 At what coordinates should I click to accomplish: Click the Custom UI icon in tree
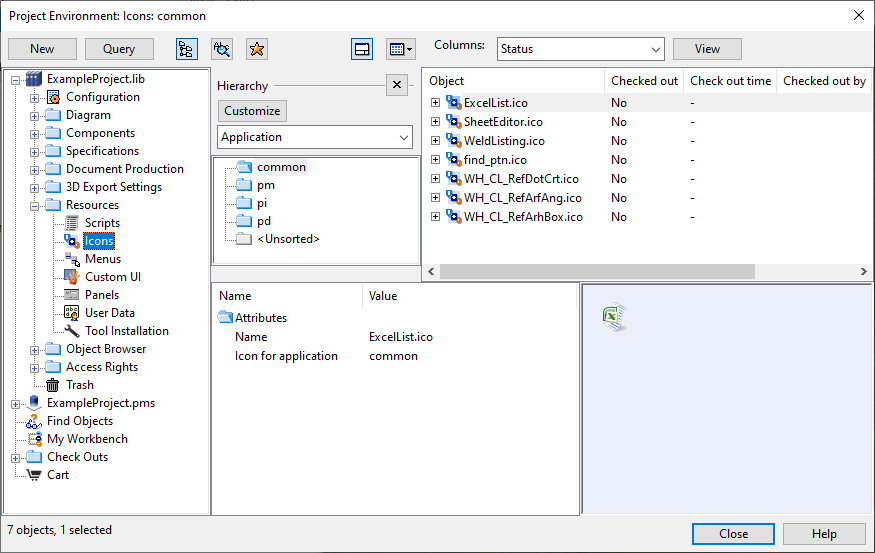[x=71, y=277]
